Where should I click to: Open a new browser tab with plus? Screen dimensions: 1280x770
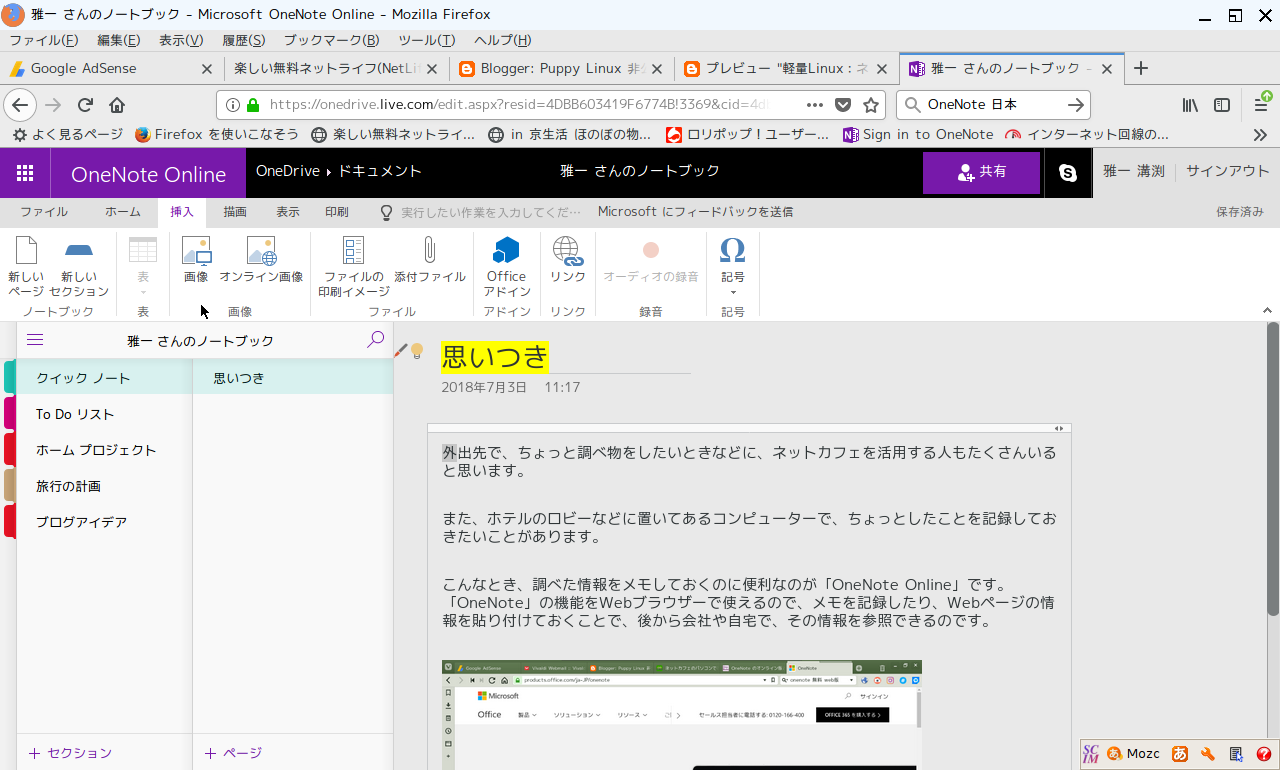[x=1140, y=68]
